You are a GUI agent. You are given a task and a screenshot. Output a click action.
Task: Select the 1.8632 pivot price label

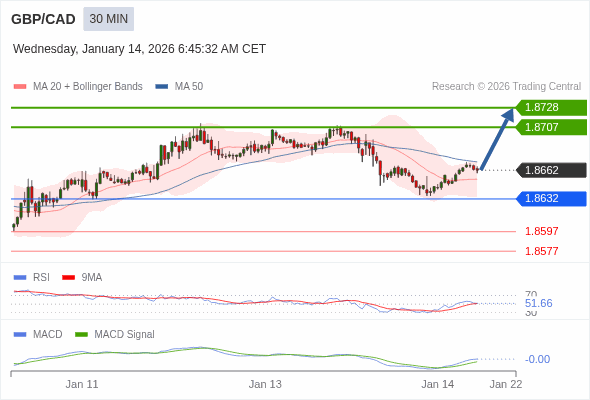pyautogui.click(x=551, y=199)
